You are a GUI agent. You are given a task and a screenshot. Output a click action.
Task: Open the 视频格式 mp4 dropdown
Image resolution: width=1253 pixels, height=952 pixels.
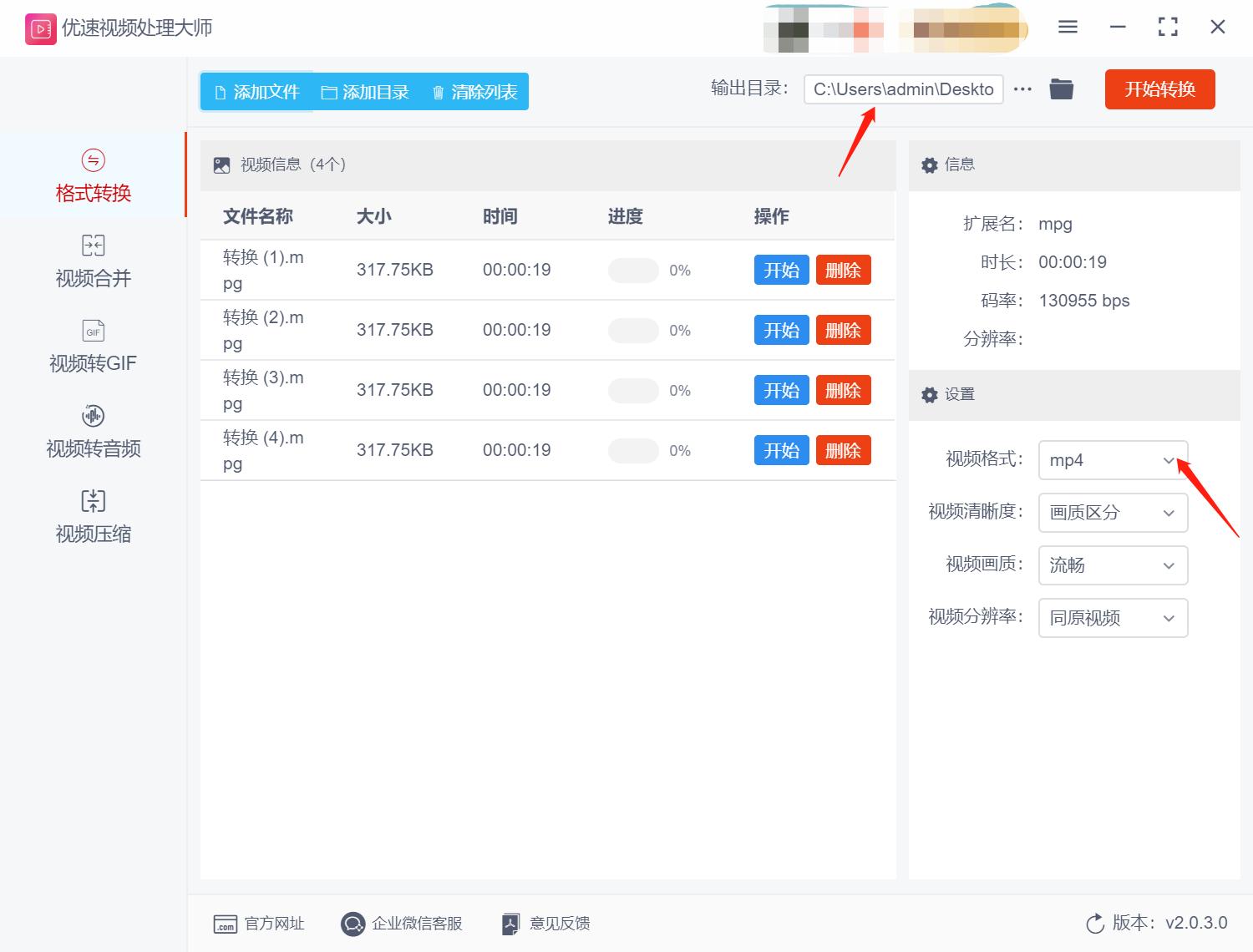pos(1113,460)
